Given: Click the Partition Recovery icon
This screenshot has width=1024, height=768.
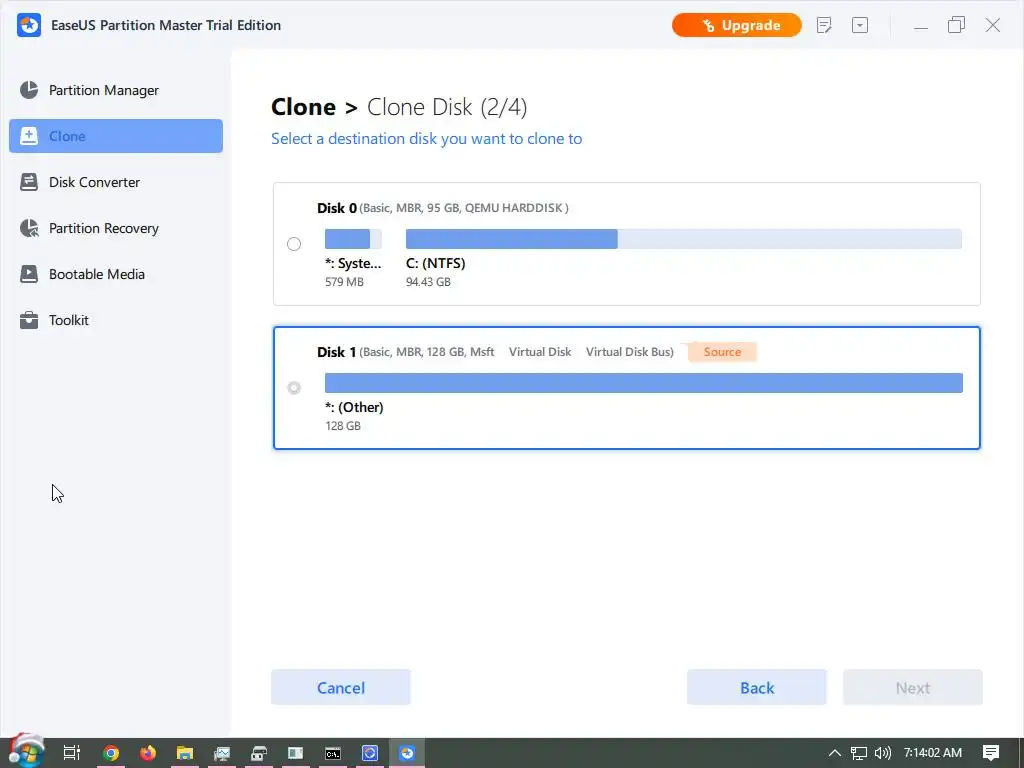Looking at the screenshot, I should (29, 228).
